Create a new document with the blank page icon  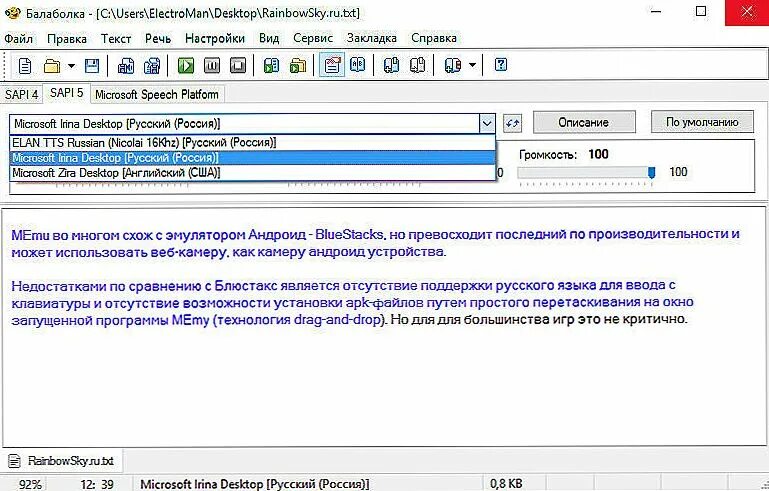tap(25, 65)
